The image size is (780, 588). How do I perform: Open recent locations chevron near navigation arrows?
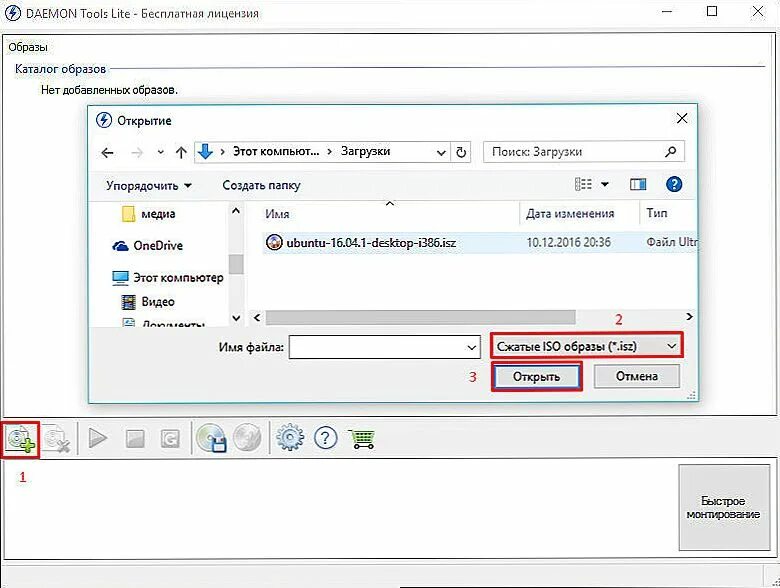coord(160,152)
